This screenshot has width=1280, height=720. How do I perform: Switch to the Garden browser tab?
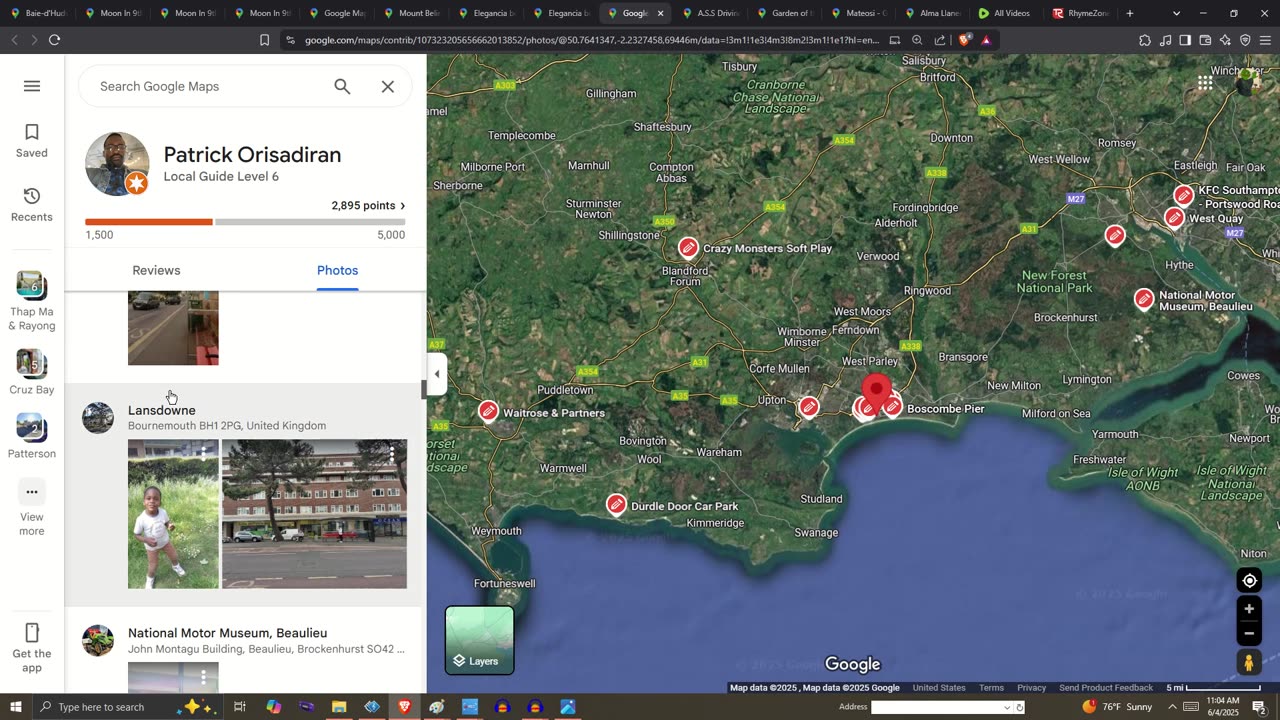pyautogui.click(x=785, y=13)
